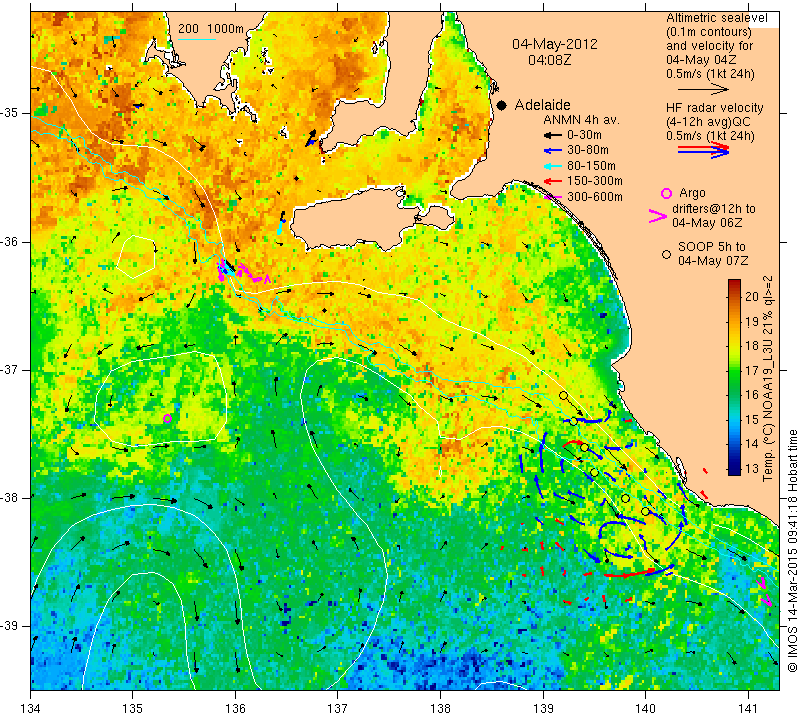800x720 pixels.
Task: Click the magenta drifters chevron legend symbol
Action: coord(658,216)
